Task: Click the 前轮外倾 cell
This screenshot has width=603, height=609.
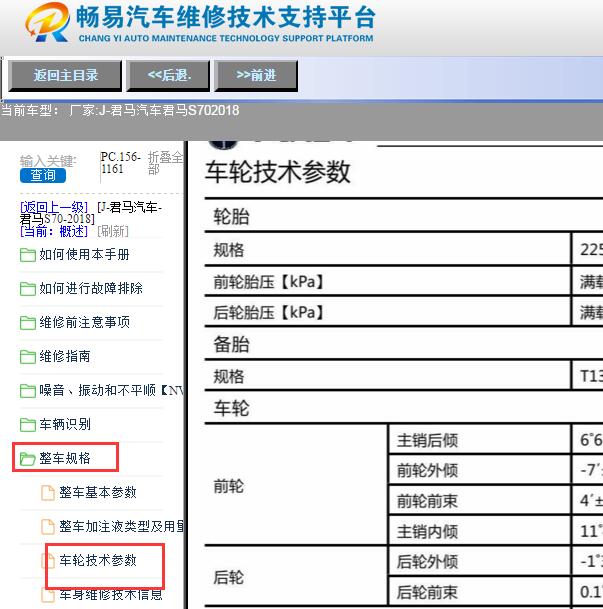Action: click(x=480, y=470)
